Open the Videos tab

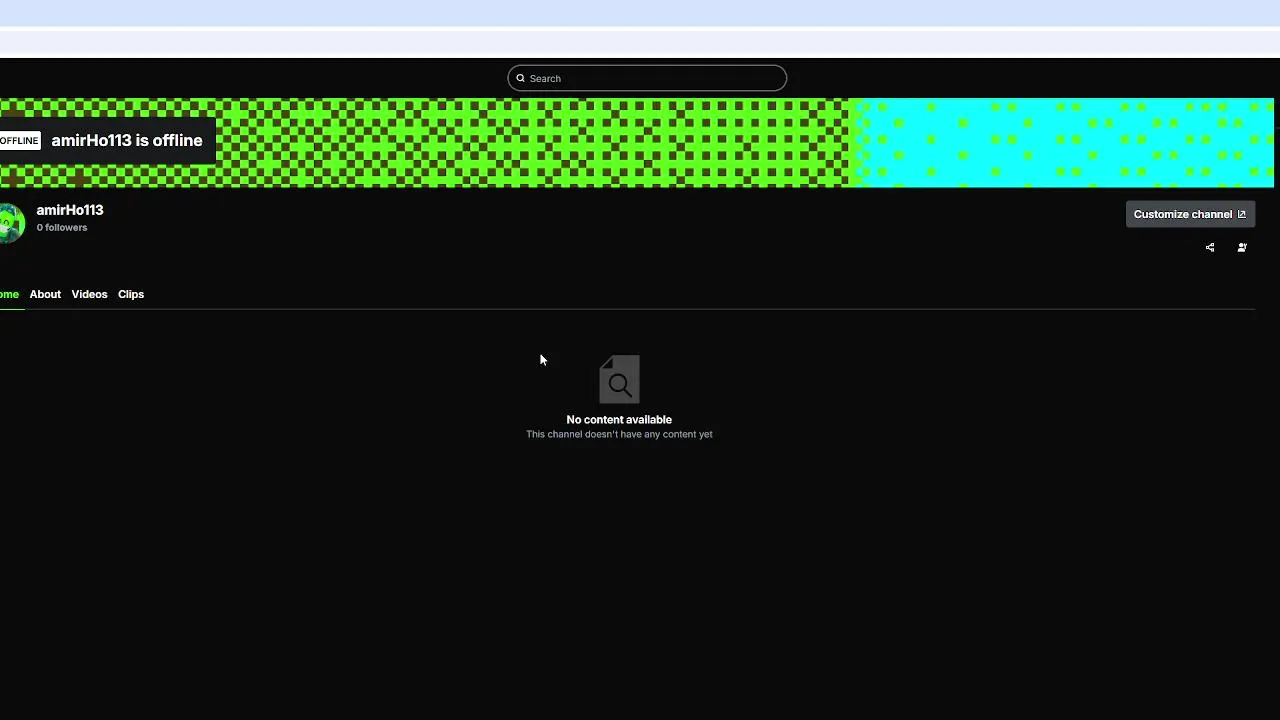click(x=89, y=294)
